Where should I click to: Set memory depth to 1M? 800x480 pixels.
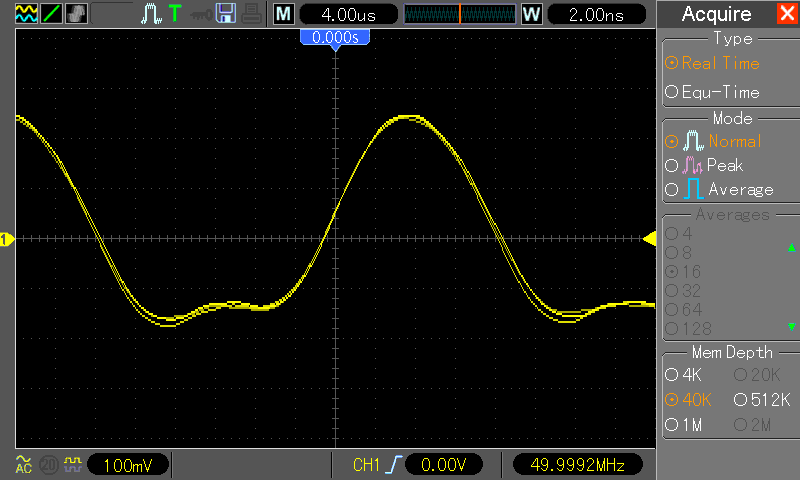684,425
